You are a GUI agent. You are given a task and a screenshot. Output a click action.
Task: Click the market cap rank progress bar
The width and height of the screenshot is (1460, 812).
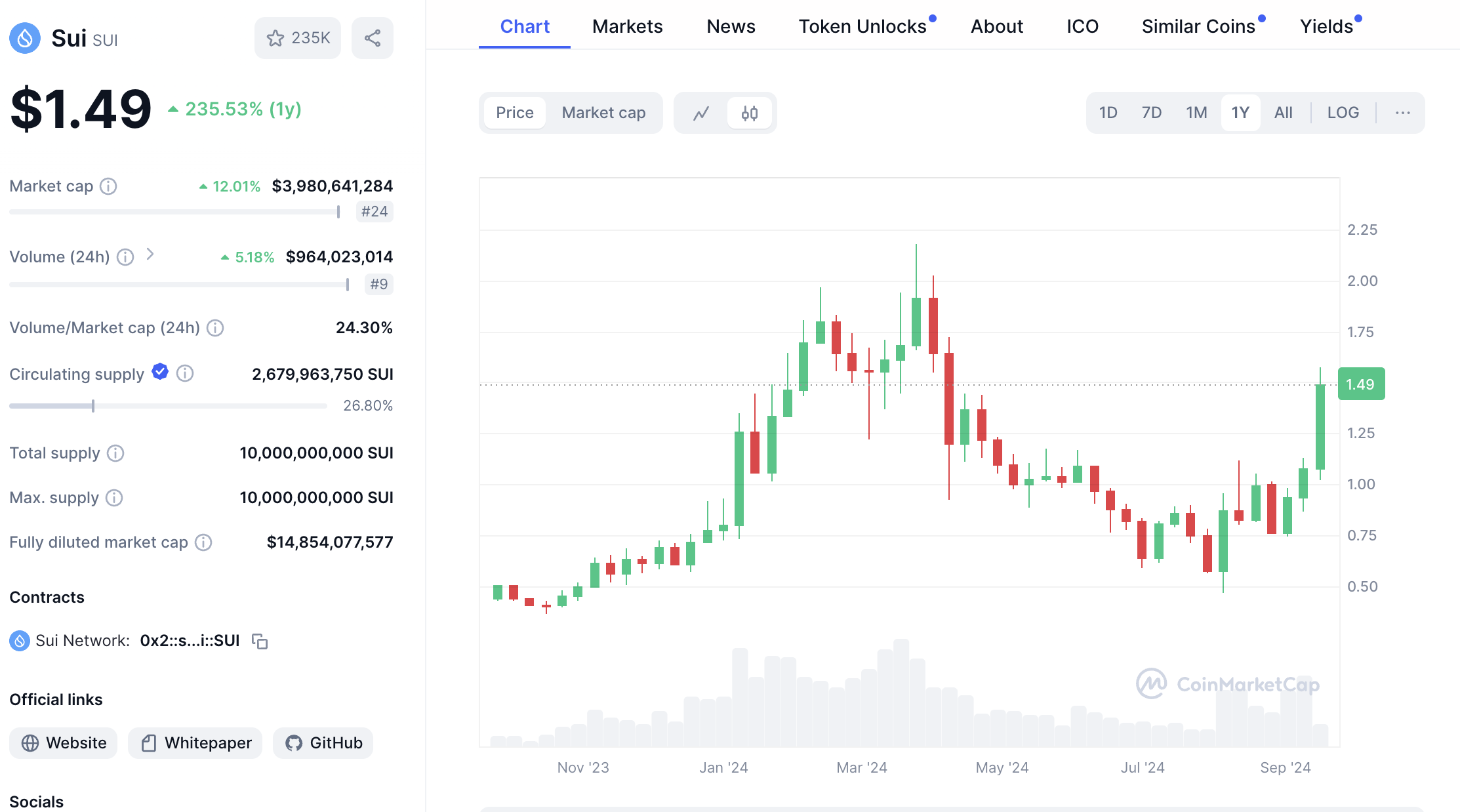coord(175,212)
